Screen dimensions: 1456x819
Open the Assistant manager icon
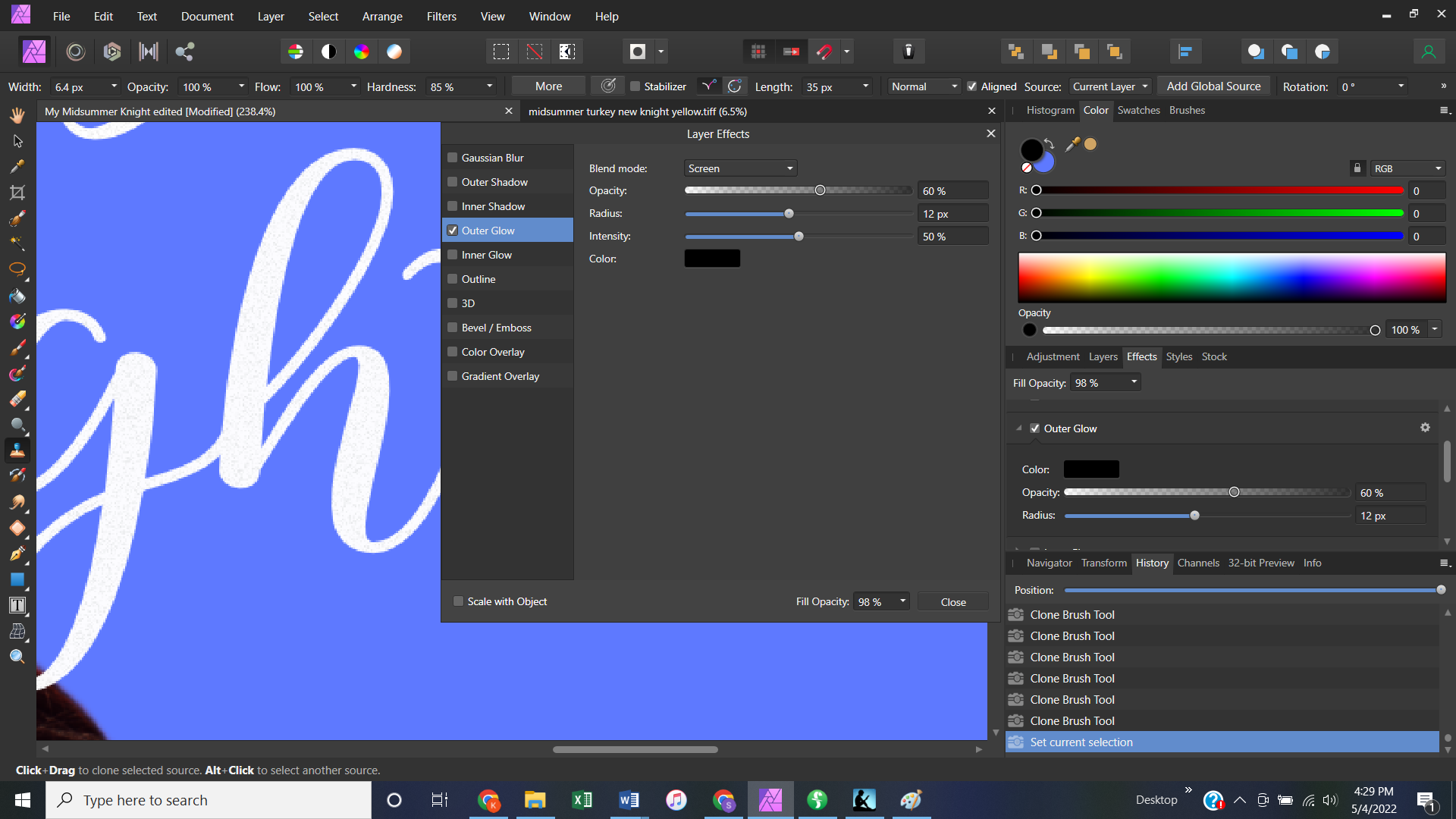(908, 52)
